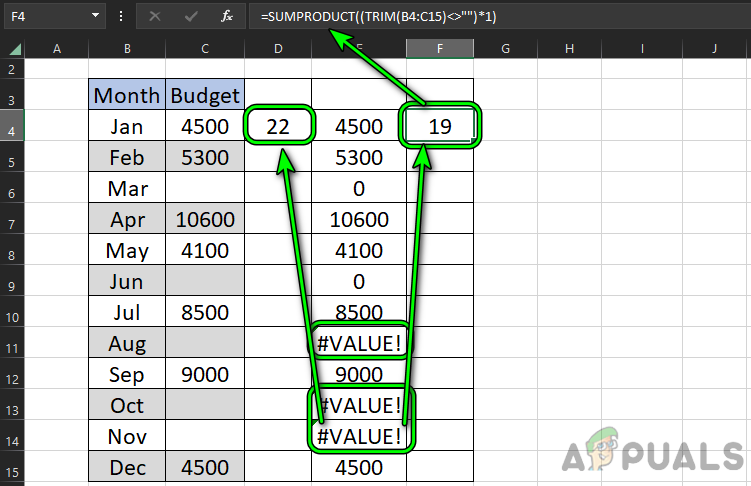Screen dimensions: 751x486
Task: Select the Jun cell
Action: point(127,281)
